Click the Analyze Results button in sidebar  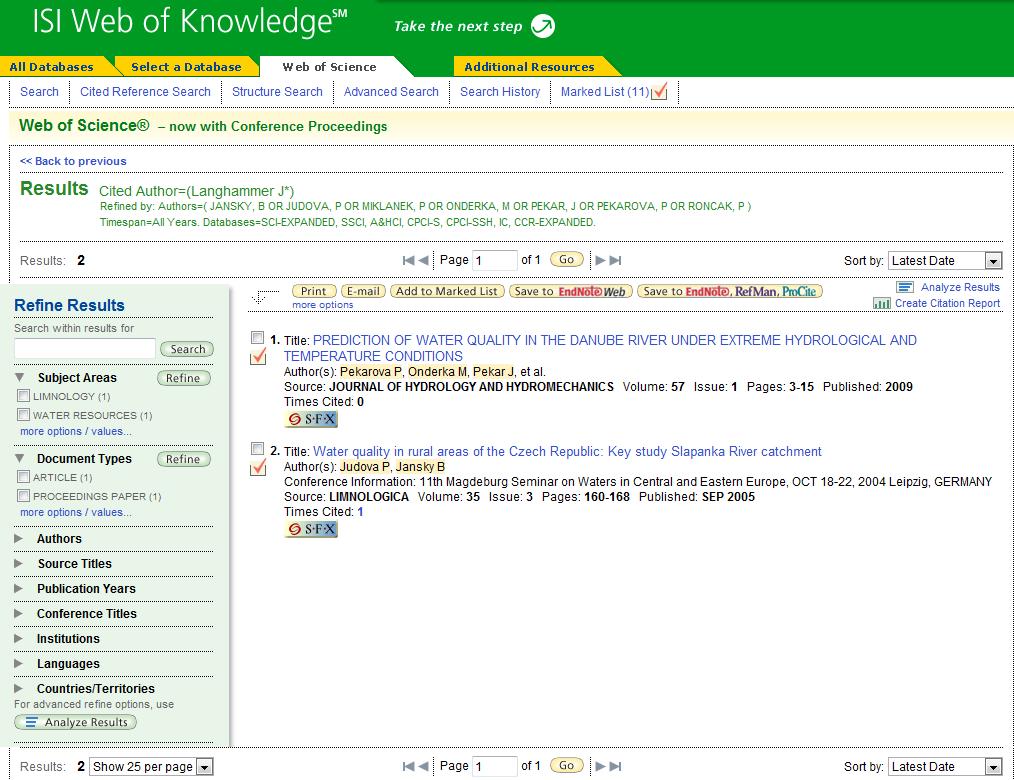(x=76, y=722)
